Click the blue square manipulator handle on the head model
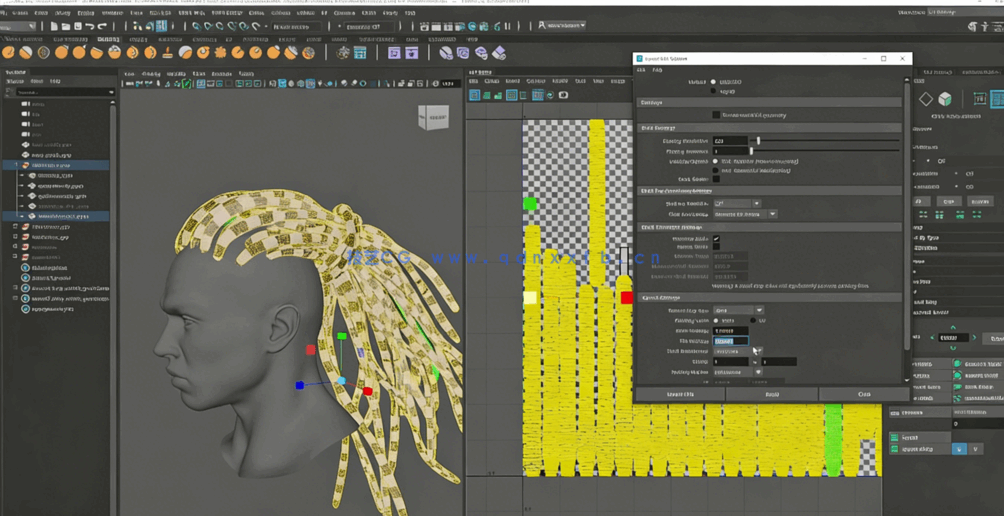This screenshot has height=516, width=1004. click(299, 385)
